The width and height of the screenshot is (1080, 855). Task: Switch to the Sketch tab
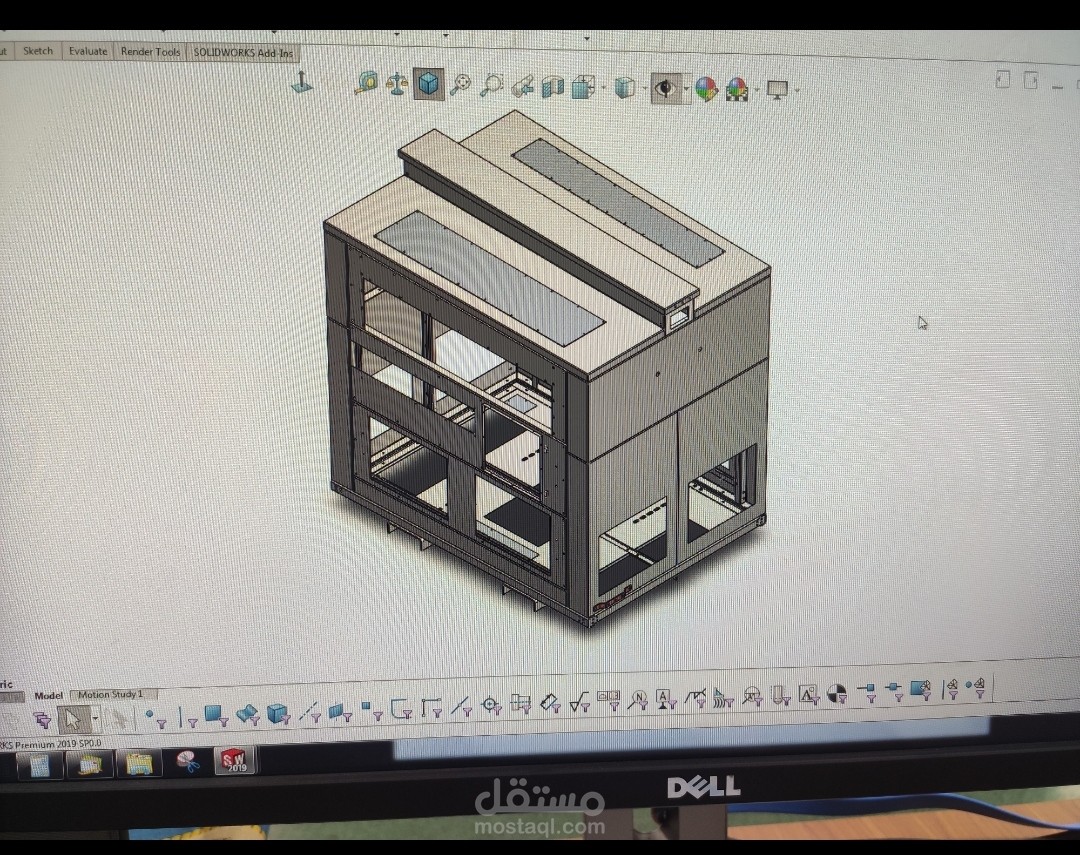pos(38,50)
